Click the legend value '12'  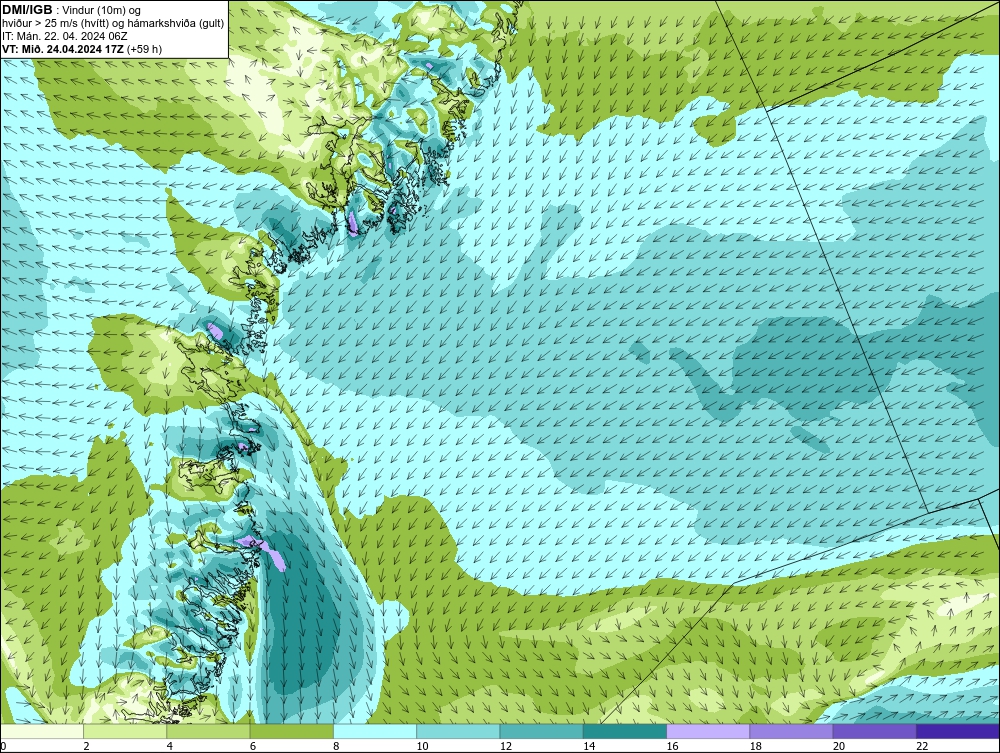[506, 746]
